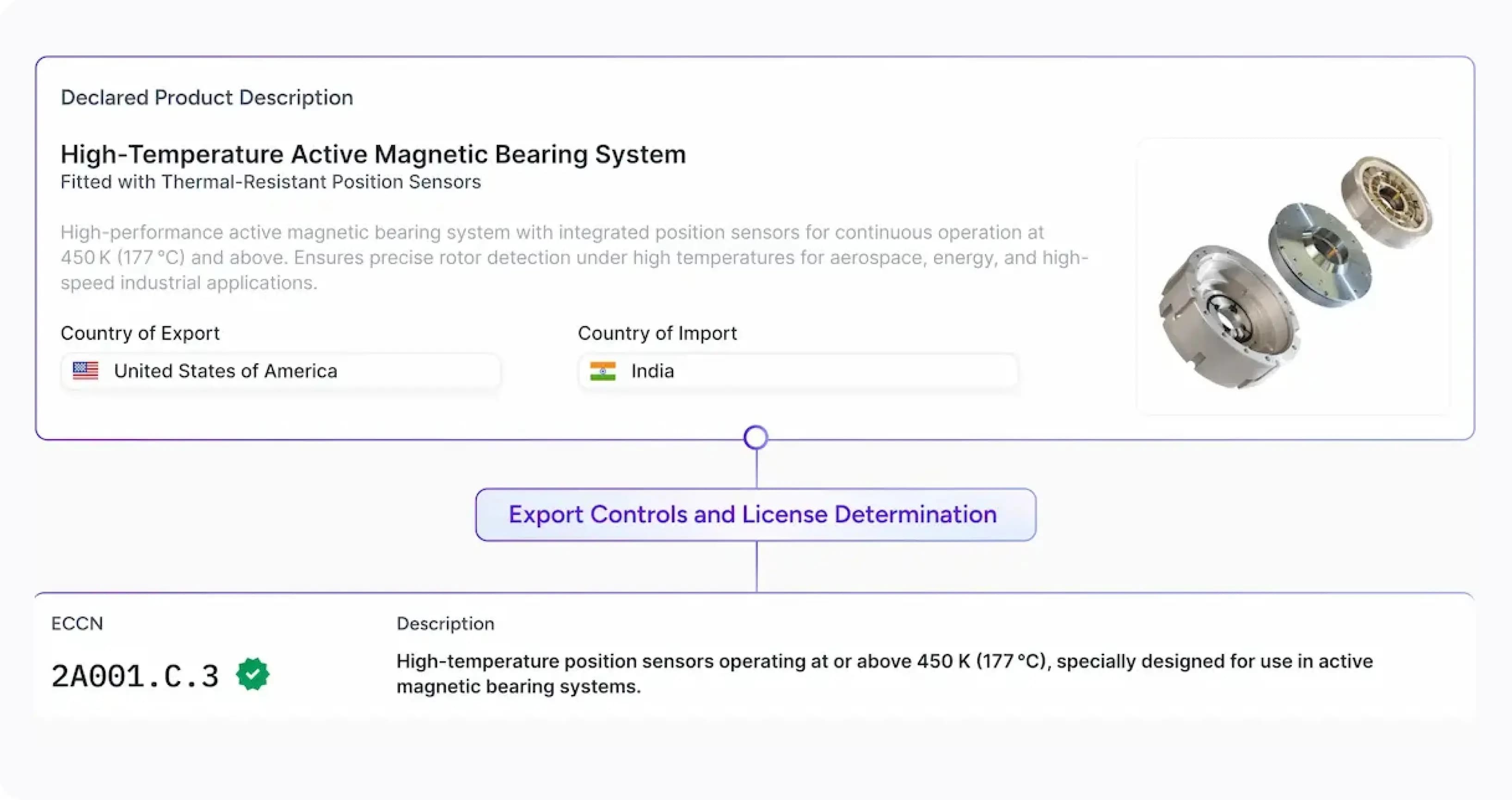The image size is (1512, 800).
Task: Click the Description column label
Action: click(445, 623)
